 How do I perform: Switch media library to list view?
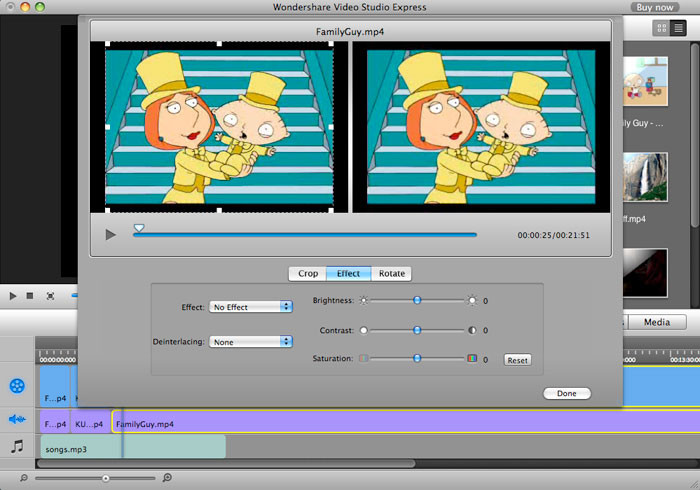(x=679, y=29)
